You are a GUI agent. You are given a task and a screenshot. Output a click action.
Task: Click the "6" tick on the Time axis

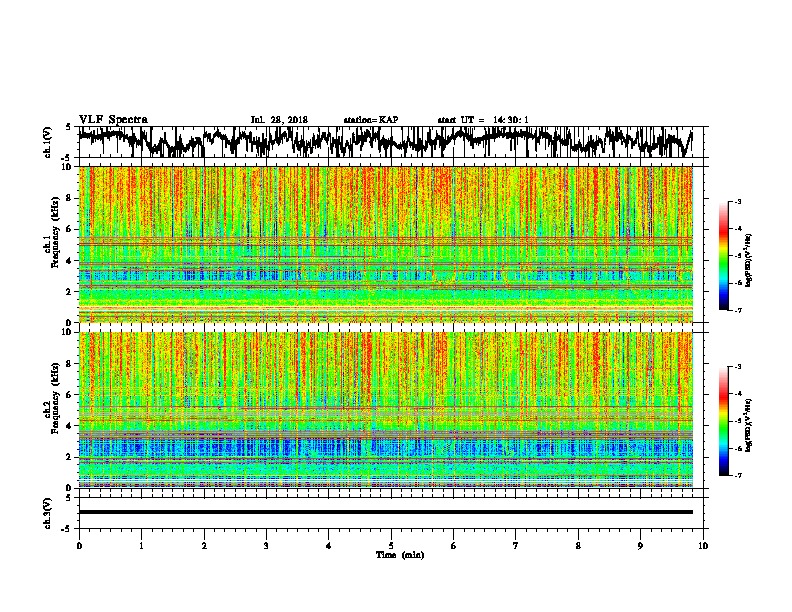pyautogui.click(x=454, y=546)
